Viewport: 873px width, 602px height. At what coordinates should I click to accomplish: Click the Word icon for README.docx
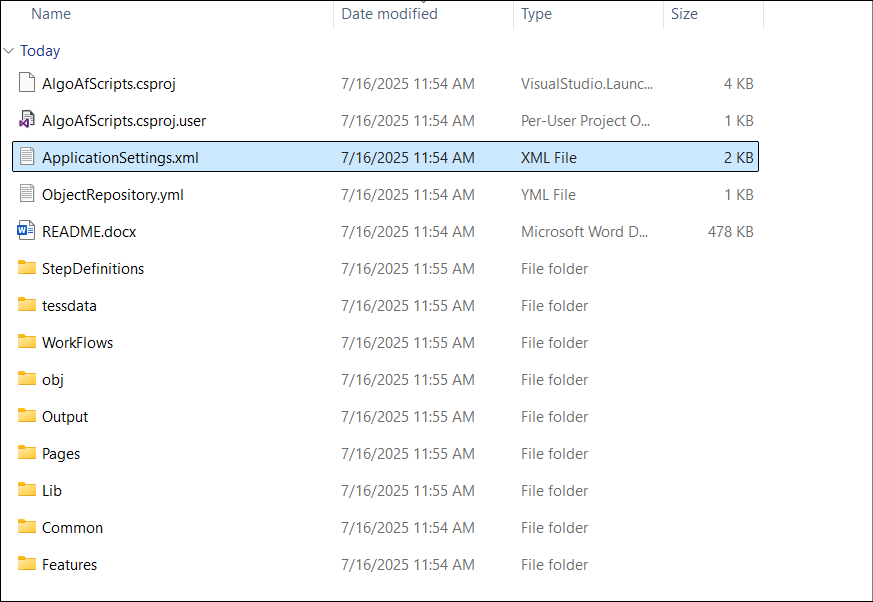tap(26, 231)
